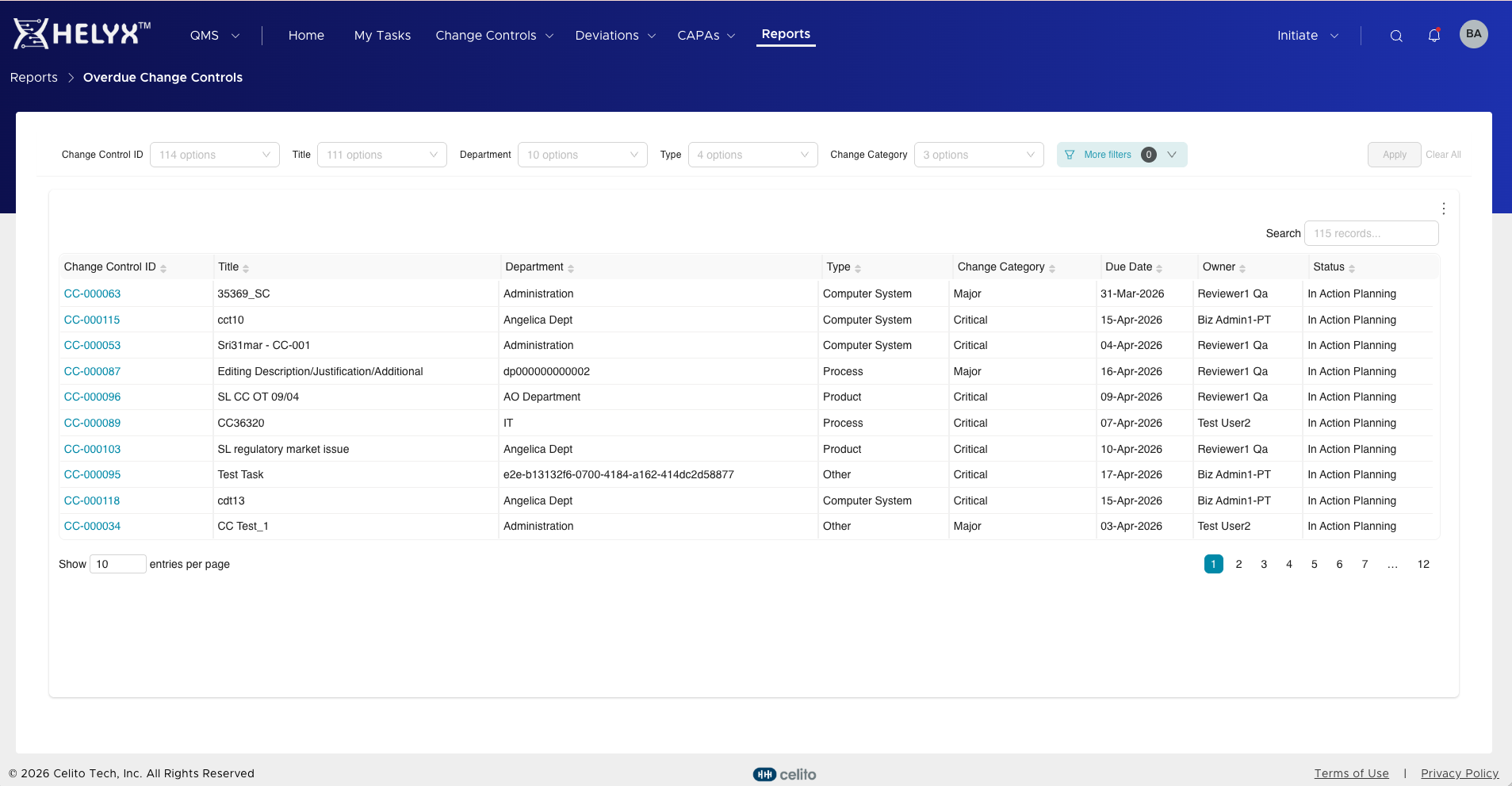
Task: Open record CC-000053
Action: pos(92,345)
